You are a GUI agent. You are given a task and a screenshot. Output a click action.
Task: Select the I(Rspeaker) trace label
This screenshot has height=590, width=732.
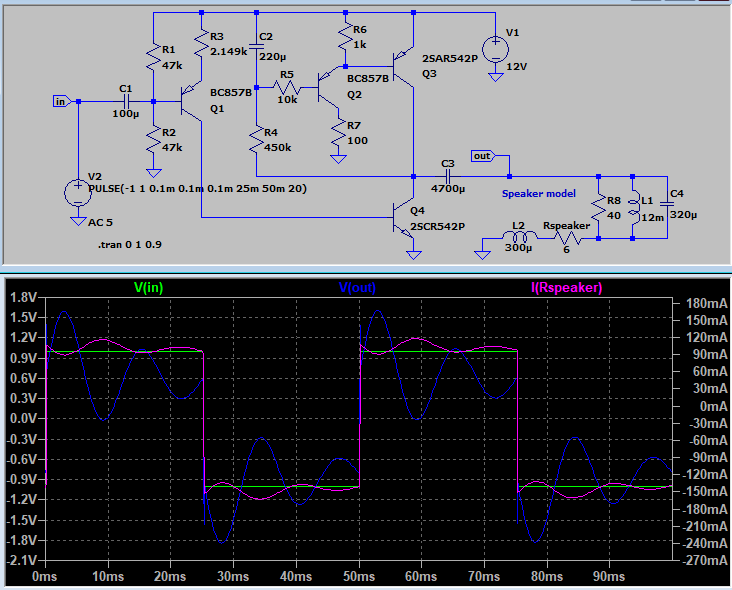[x=567, y=288]
